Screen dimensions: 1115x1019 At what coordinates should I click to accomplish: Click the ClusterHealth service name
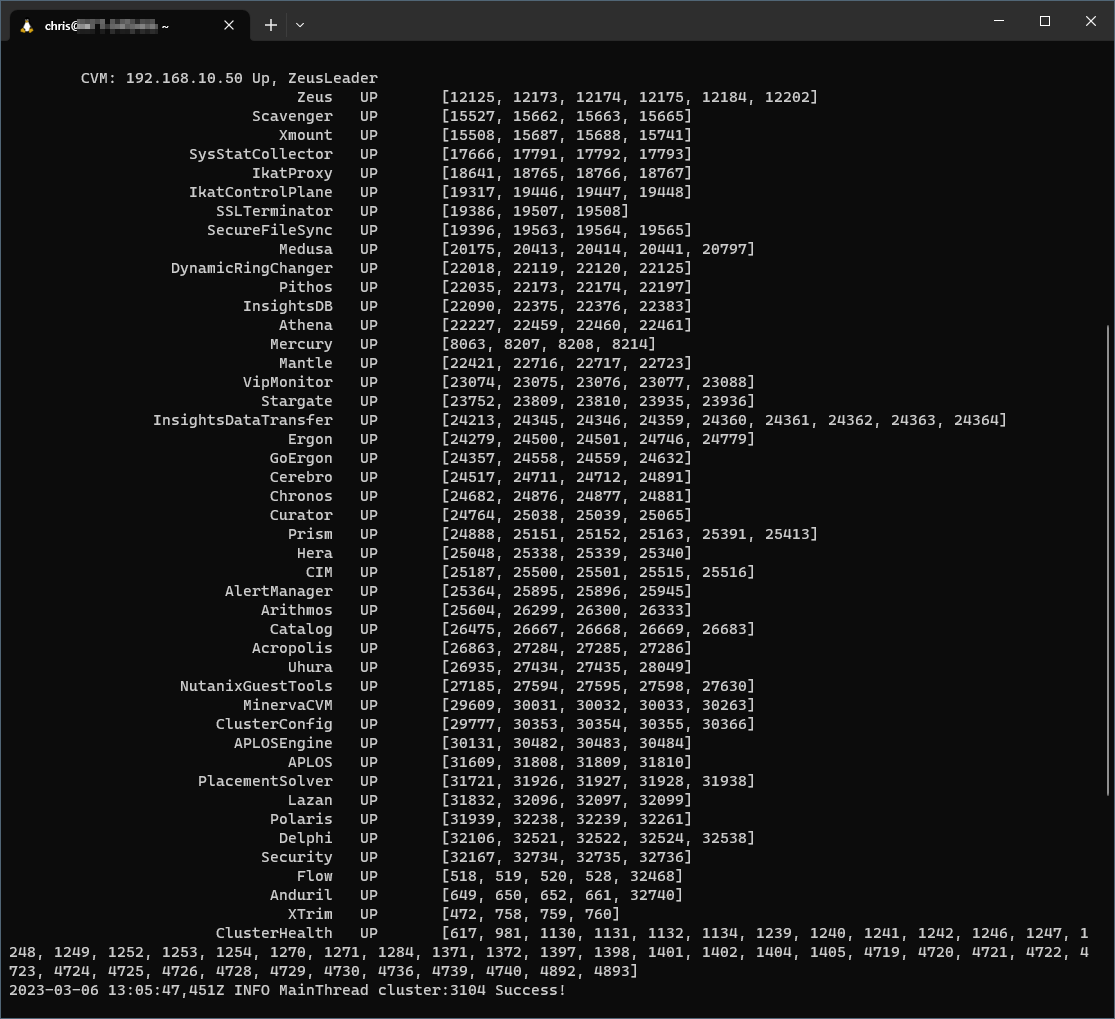coord(274,933)
